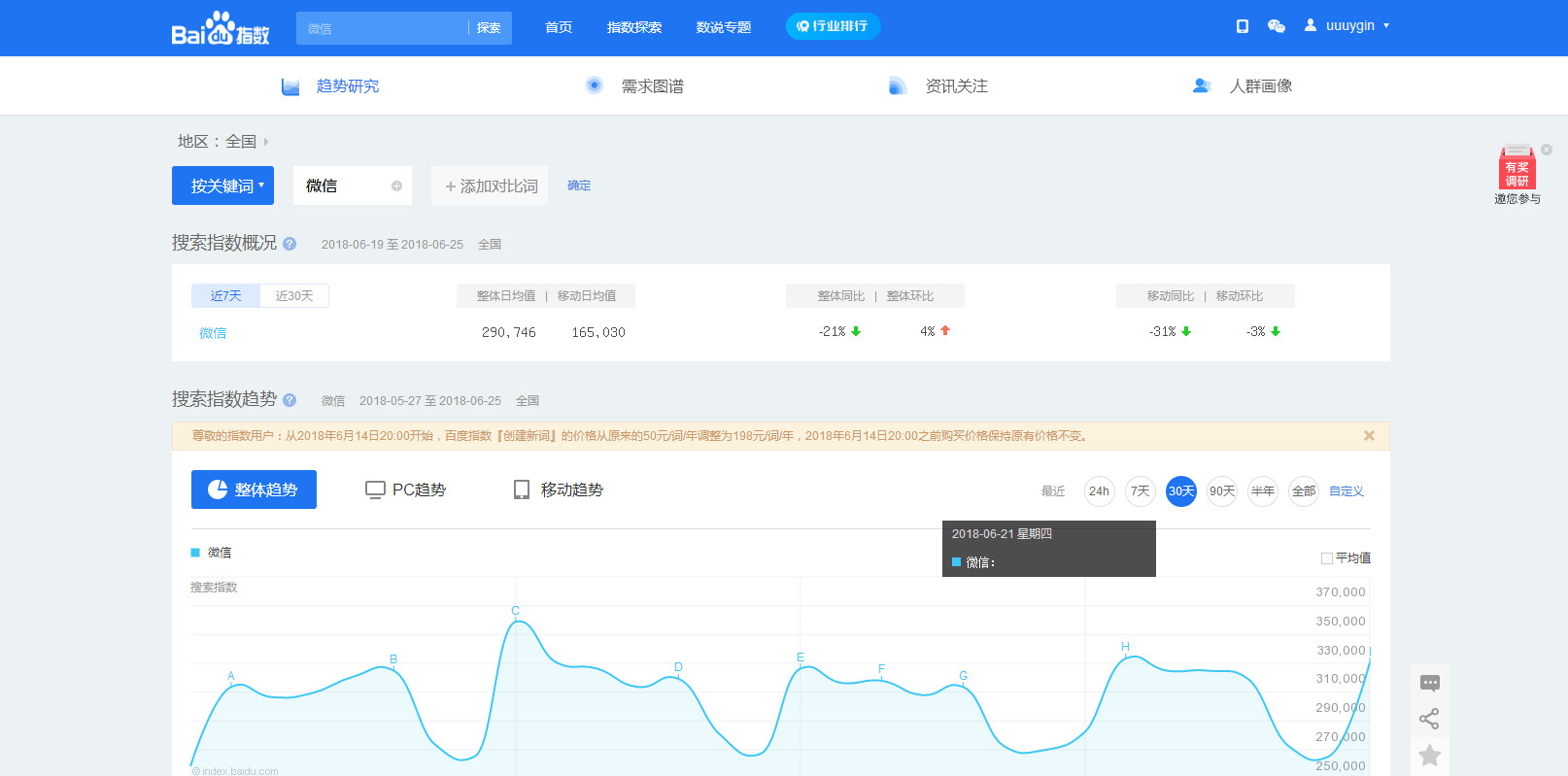Switch to 资讯关注 tab
Image resolution: width=1568 pixels, height=776 pixels.
pyautogui.click(x=957, y=86)
